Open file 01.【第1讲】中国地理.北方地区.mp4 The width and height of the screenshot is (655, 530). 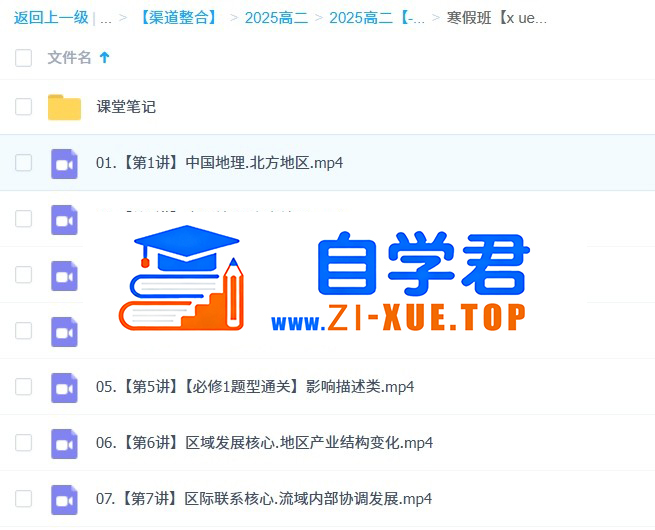point(220,162)
